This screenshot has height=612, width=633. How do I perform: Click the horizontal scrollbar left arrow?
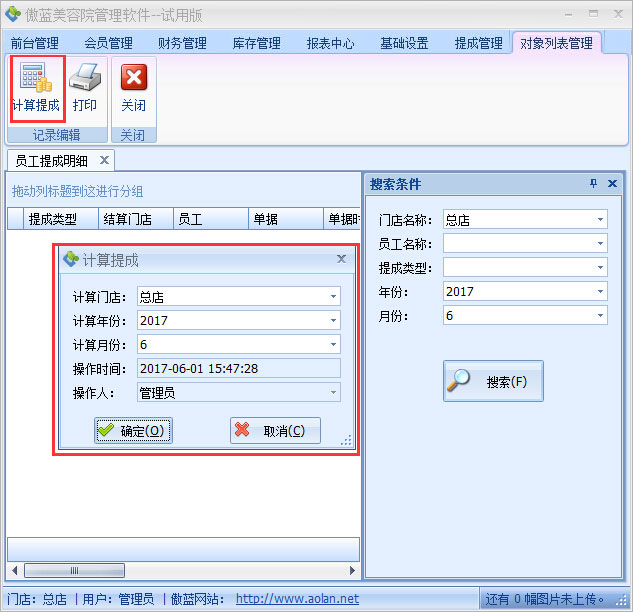coord(15,570)
